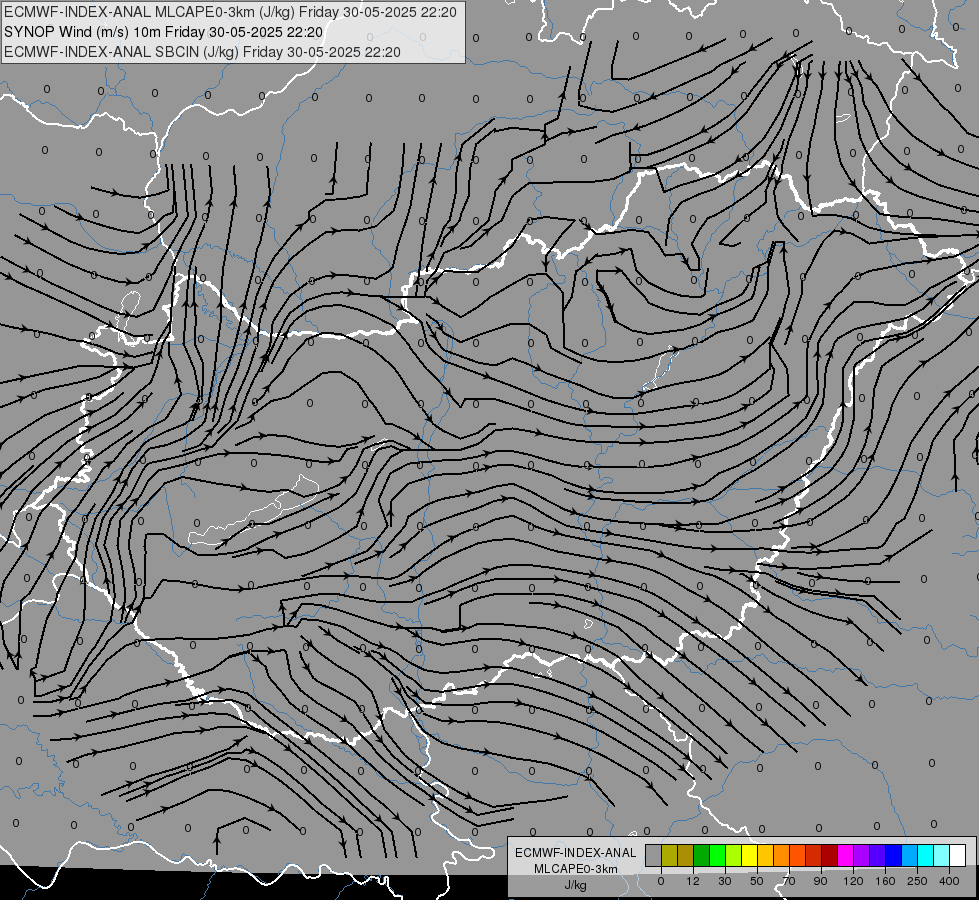Click the legend scale value 0
979x900 pixels.
tap(661, 881)
